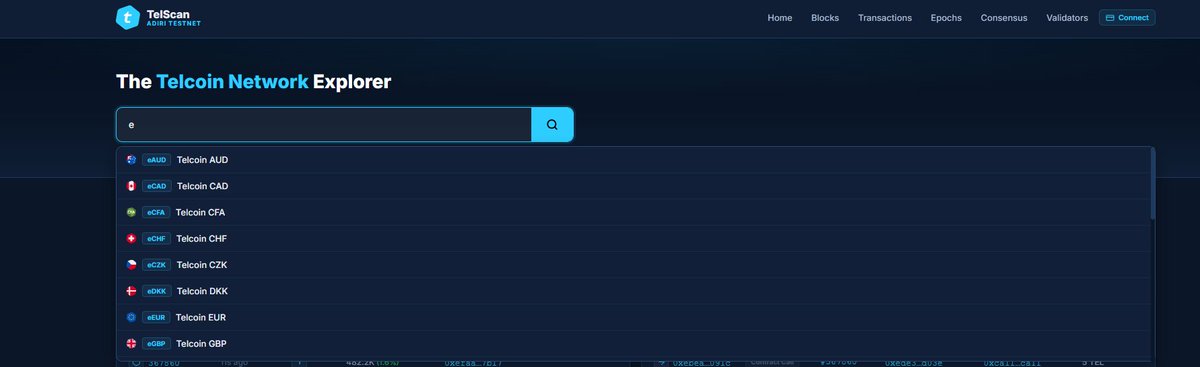
Task: Click the UK flag icon
Action: pyautogui.click(x=131, y=343)
